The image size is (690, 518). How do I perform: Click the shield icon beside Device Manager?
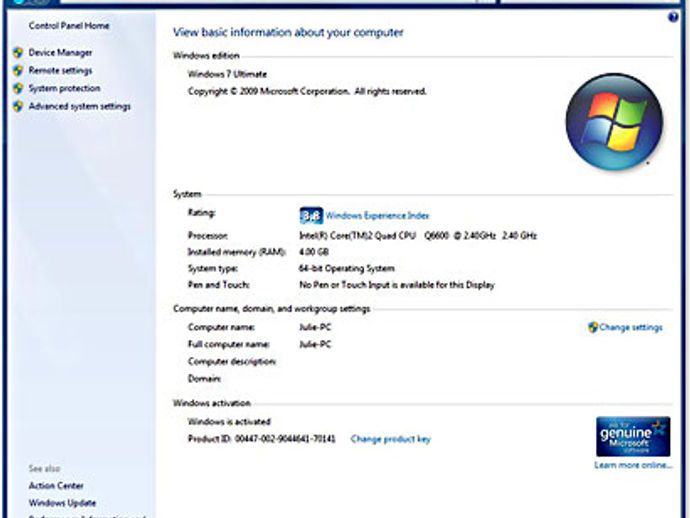(18, 53)
